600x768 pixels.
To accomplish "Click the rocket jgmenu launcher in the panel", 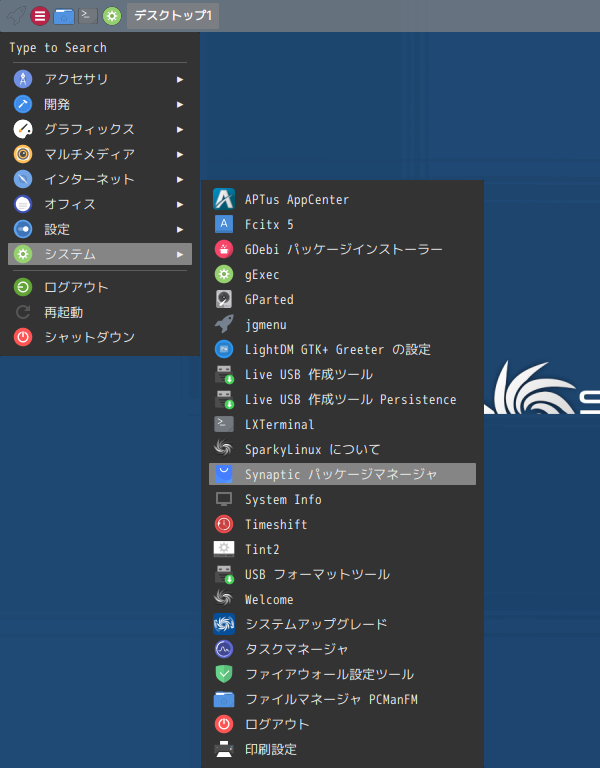I will pyautogui.click(x=16, y=16).
